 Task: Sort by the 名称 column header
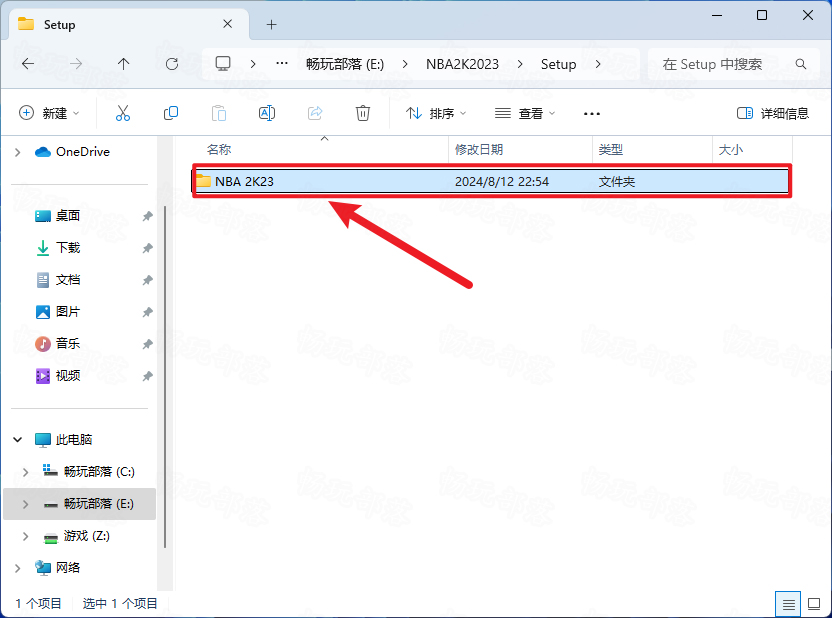tap(320, 150)
